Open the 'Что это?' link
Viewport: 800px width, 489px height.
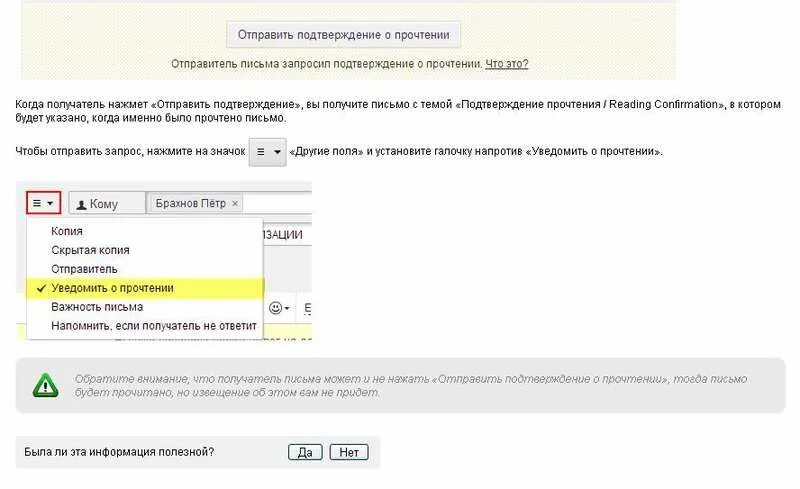click(507, 64)
